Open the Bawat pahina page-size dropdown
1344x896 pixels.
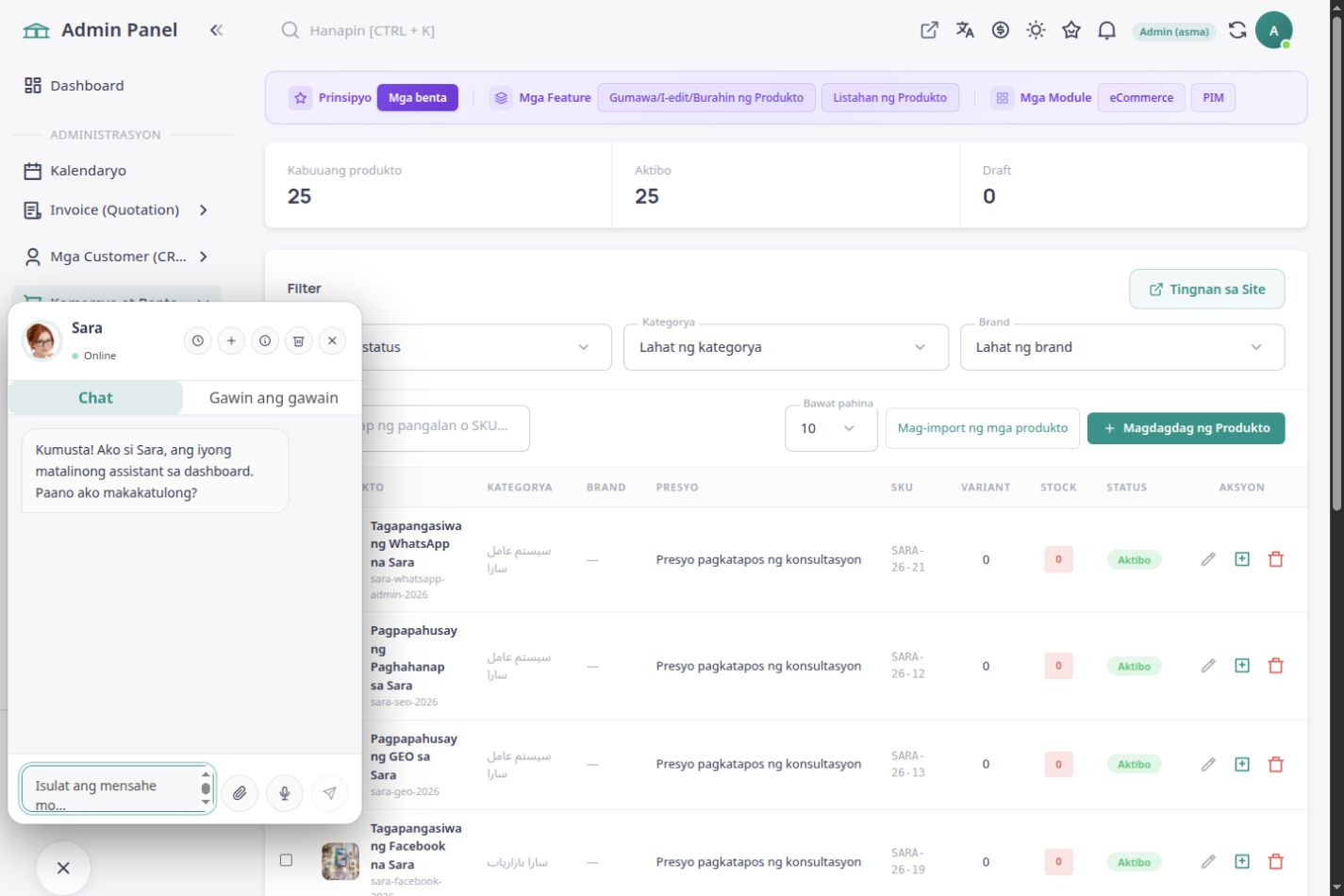[x=831, y=428]
